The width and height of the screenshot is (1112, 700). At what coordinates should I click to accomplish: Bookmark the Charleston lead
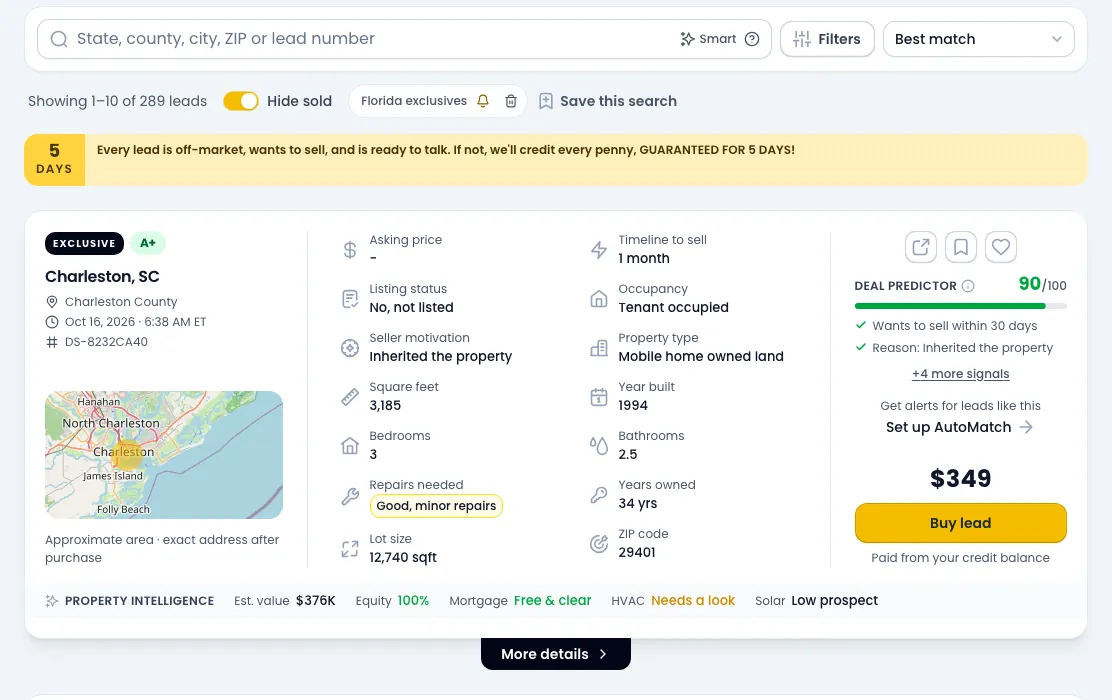click(961, 247)
